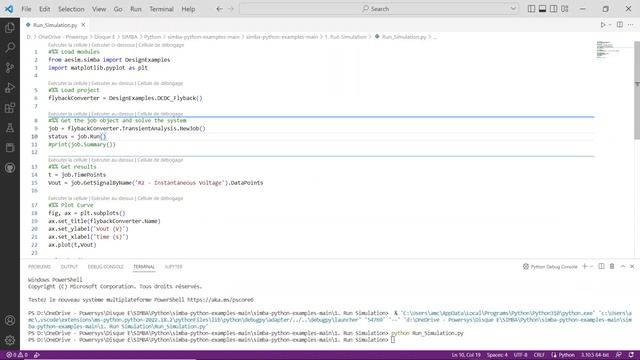Image resolution: width=640 pixels, height=360 pixels.
Task: Change indentation via Spaces: 4
Action: point(497,355)
